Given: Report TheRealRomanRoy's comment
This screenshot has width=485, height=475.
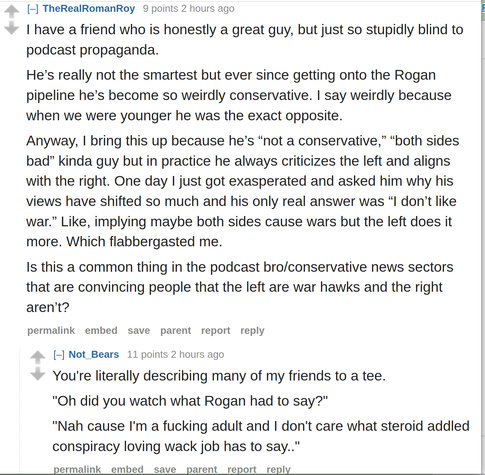Looking at the screenshot, I should point(216,330).
